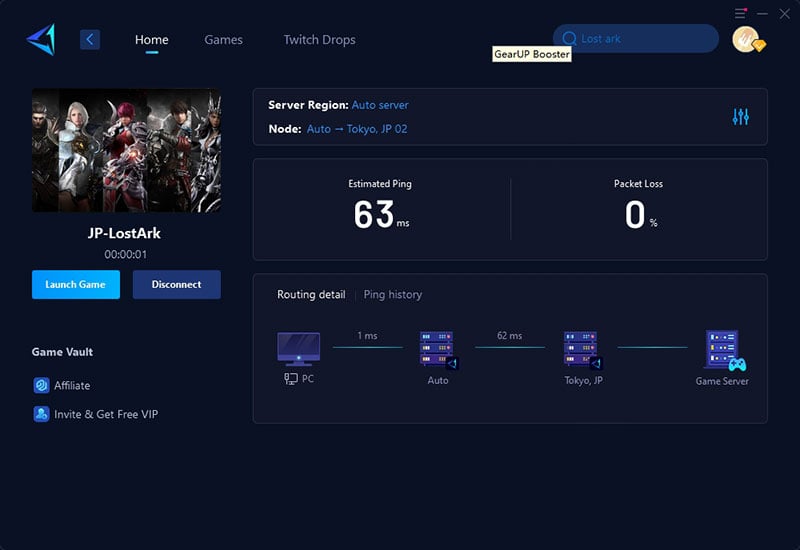Click the PC monitor routing icon

(298, 349)
